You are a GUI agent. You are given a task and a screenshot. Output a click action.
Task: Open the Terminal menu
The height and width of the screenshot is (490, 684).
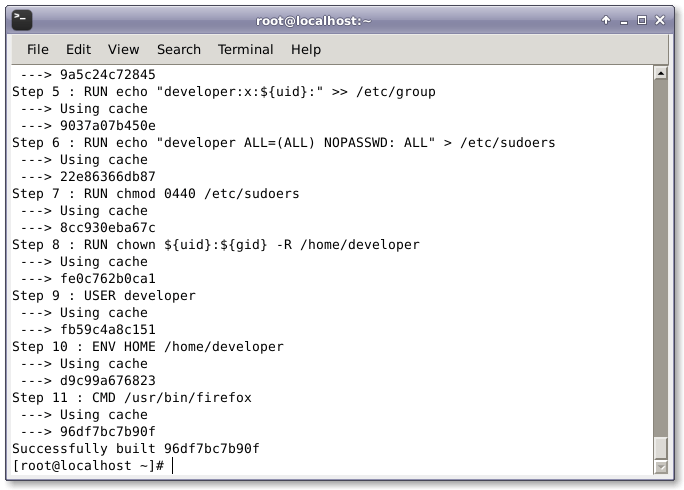pos(245,49)
